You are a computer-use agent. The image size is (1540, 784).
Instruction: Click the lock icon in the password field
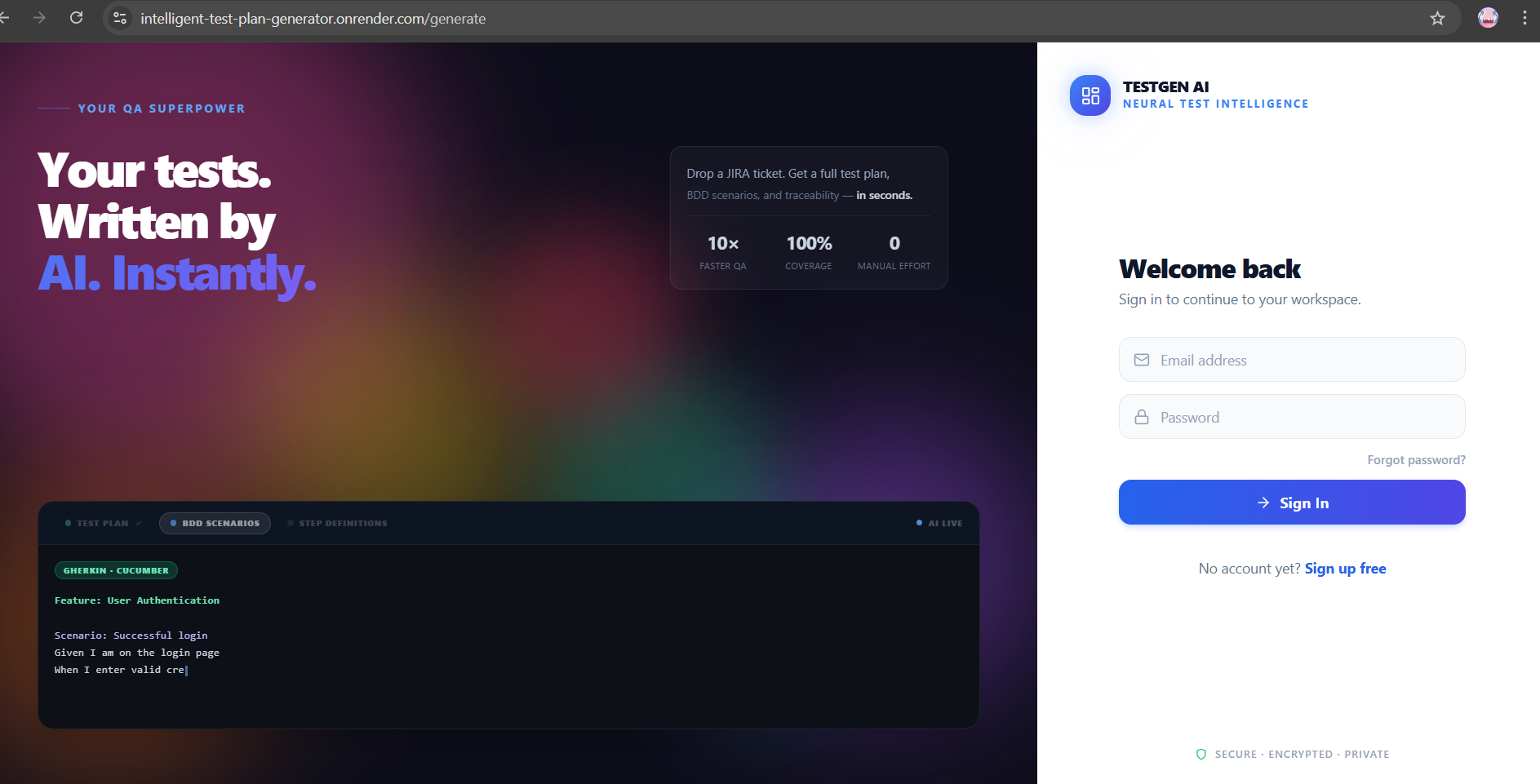[1141, 416]
